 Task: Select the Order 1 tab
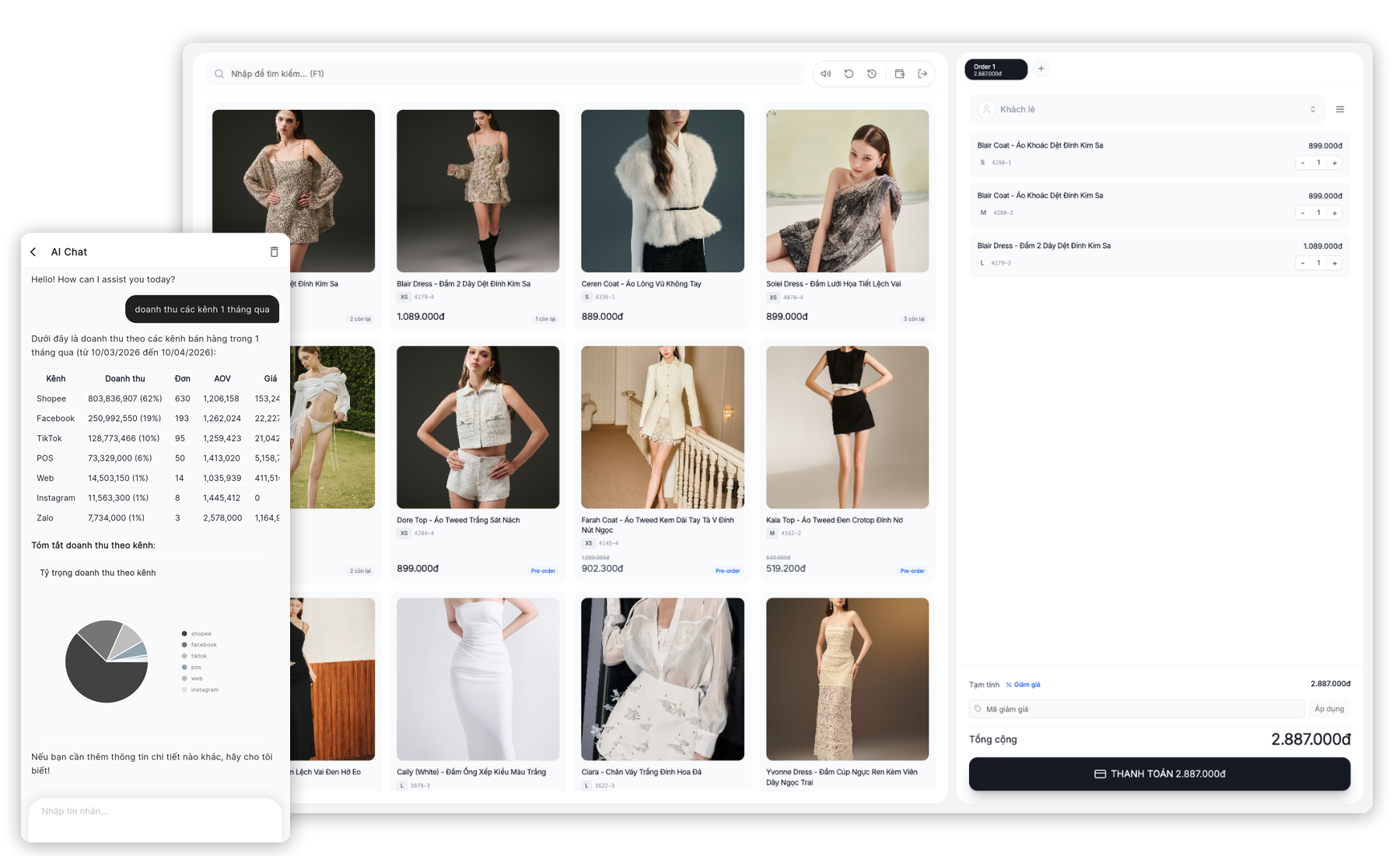tap(996, 69)
